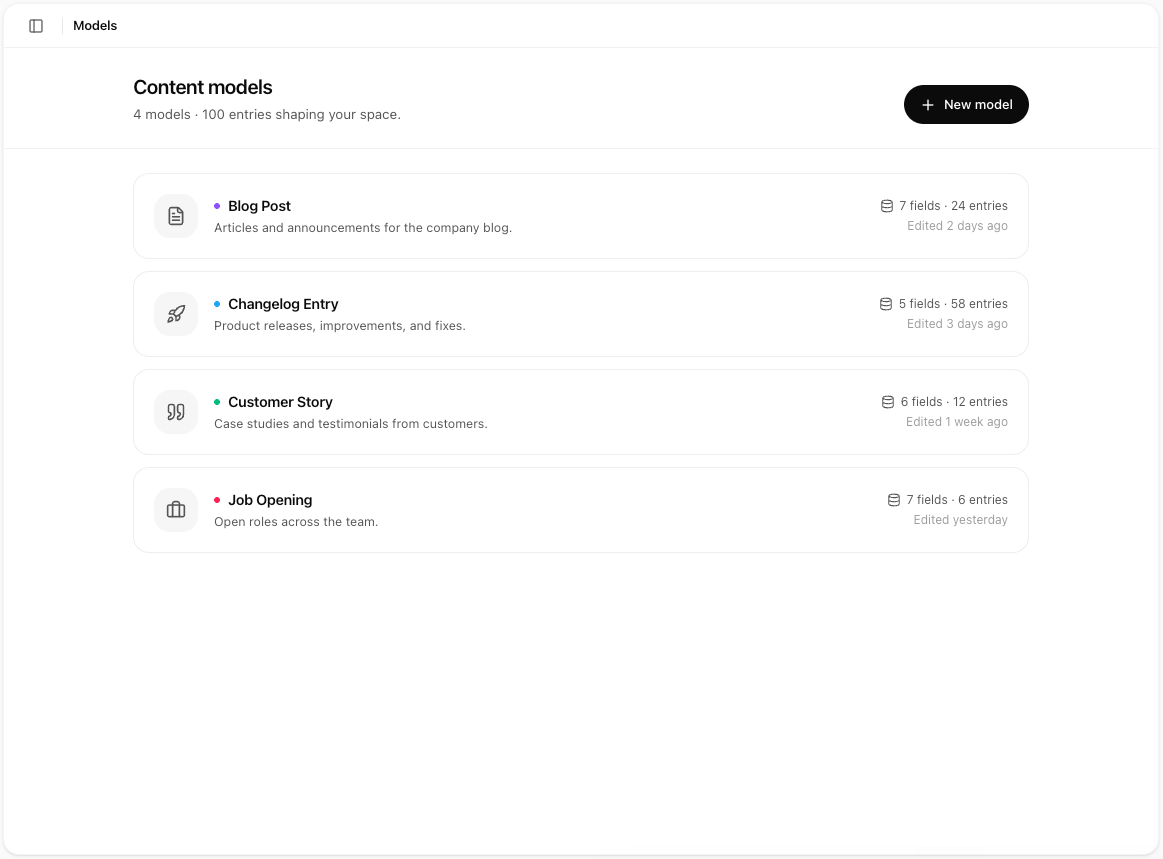Click the plus icon in New model button

[927, 105]
